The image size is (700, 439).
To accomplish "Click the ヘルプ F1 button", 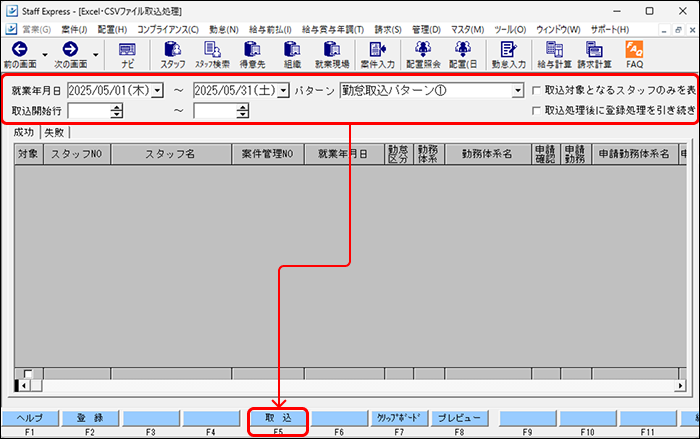I will click(30, 418).
